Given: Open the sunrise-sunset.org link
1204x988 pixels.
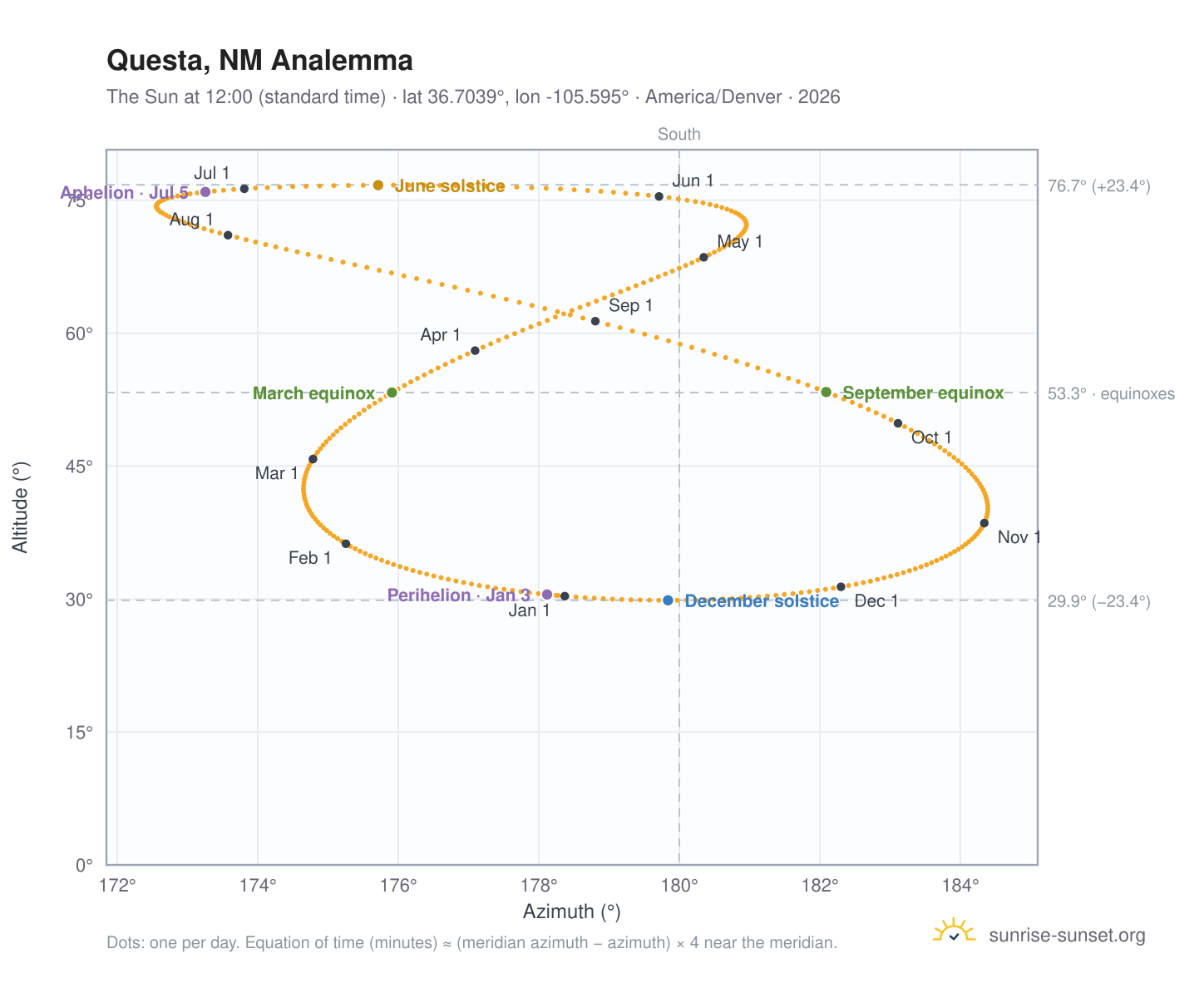Looking at the screenshot, I should point(1067,936).
